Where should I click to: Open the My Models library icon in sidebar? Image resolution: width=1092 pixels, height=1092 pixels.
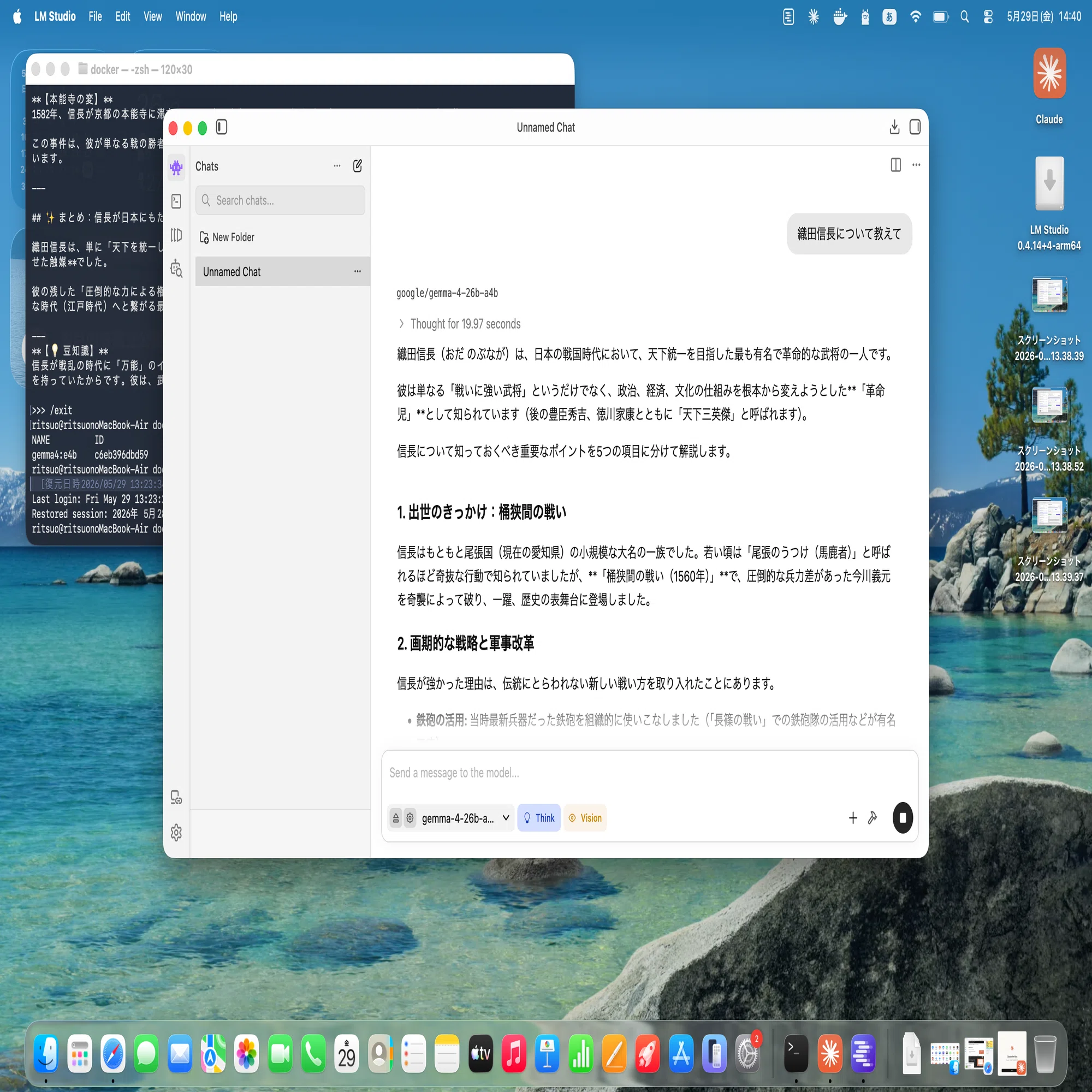point(176,235)
